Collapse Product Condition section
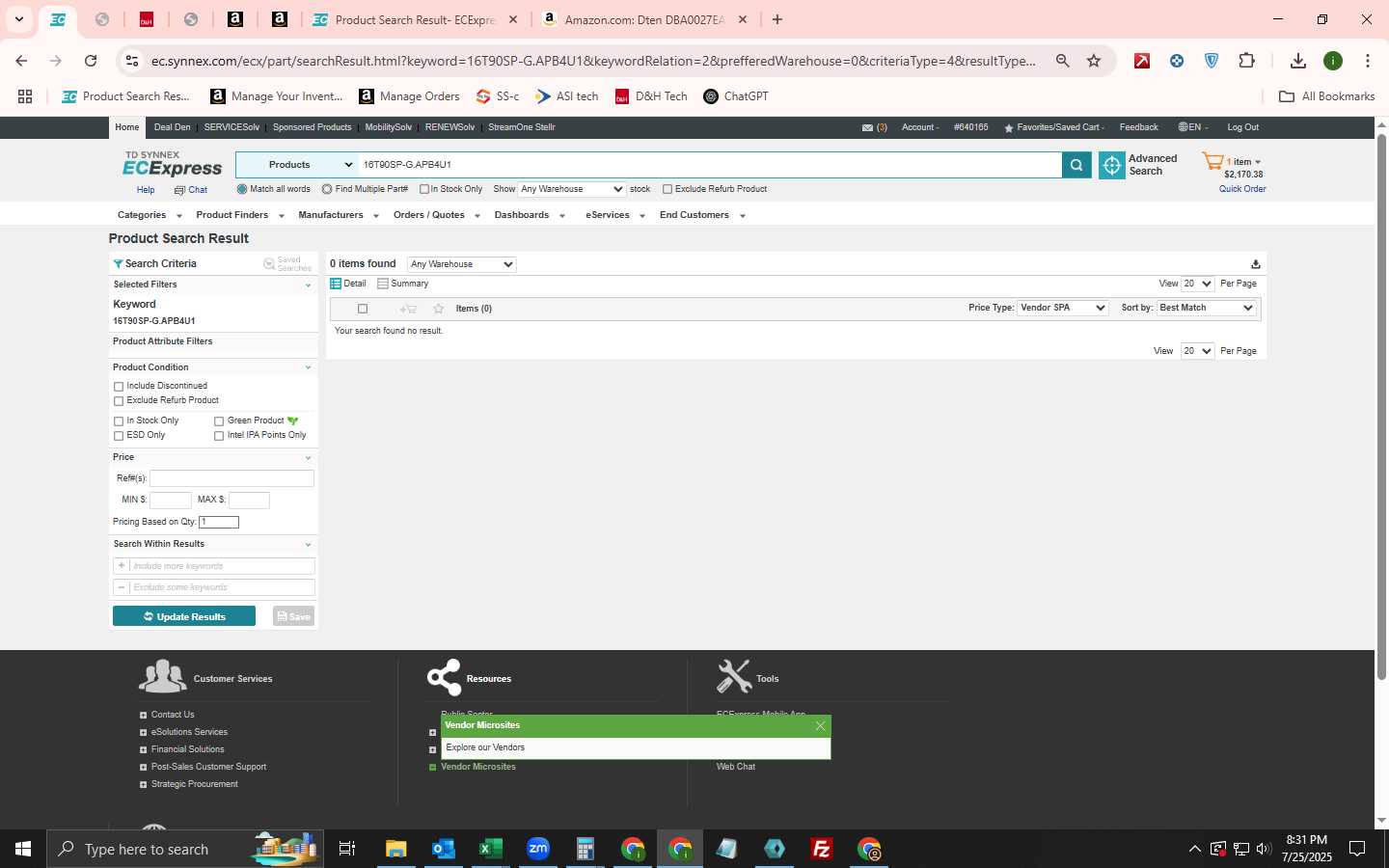Screen dimensions: 1389x868 point(308,367)
